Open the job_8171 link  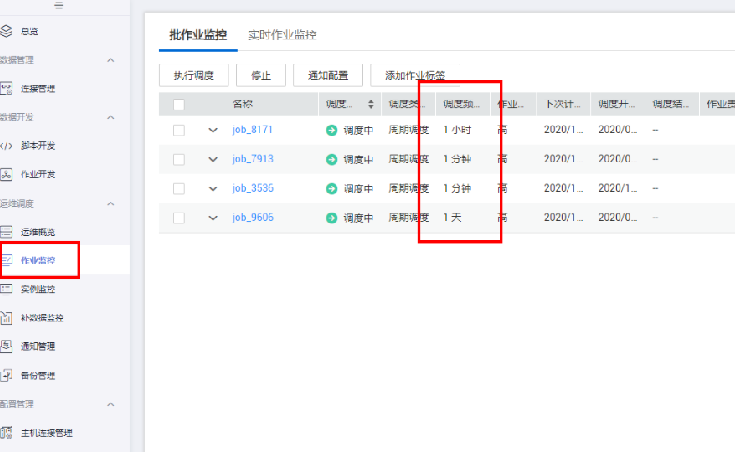click(252, 130)
